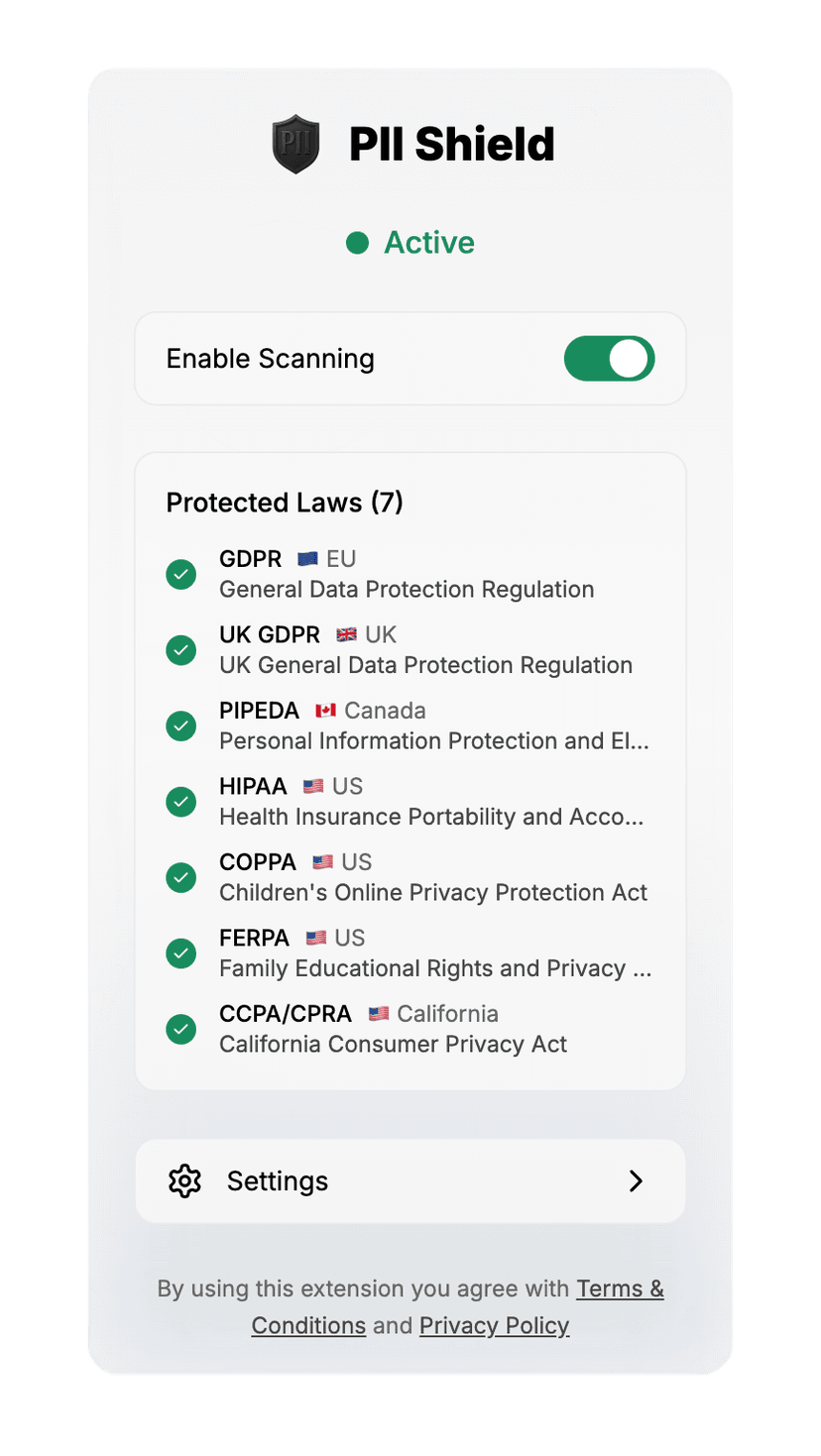The image size is (821, 1456).
Task: Disable the Enable Scanning toggle
Action: tap(609, 359)
